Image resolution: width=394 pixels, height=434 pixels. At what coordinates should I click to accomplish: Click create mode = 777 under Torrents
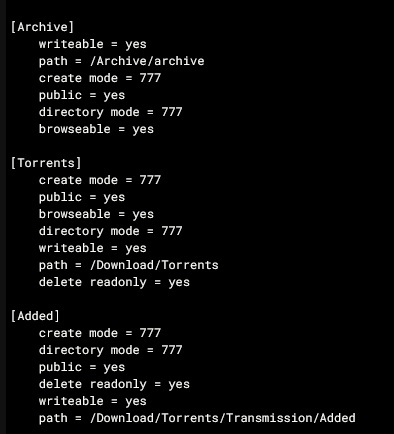100,180
